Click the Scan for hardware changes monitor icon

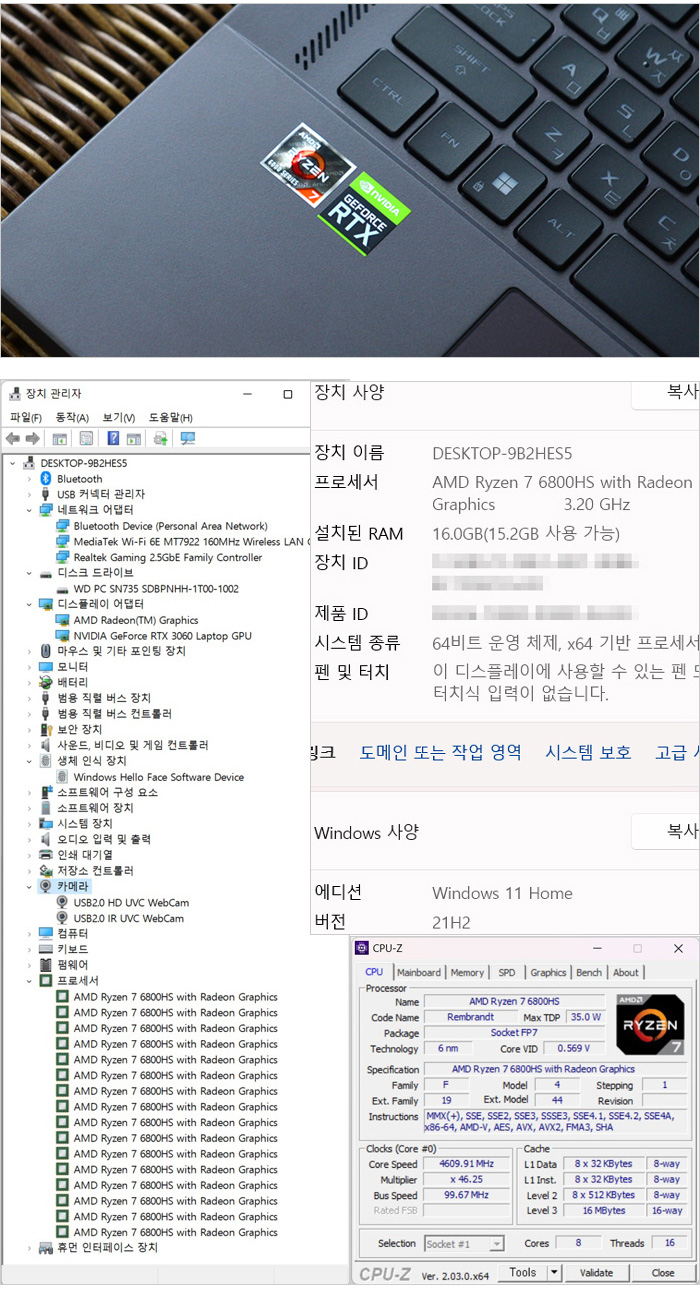pos(187,438)
